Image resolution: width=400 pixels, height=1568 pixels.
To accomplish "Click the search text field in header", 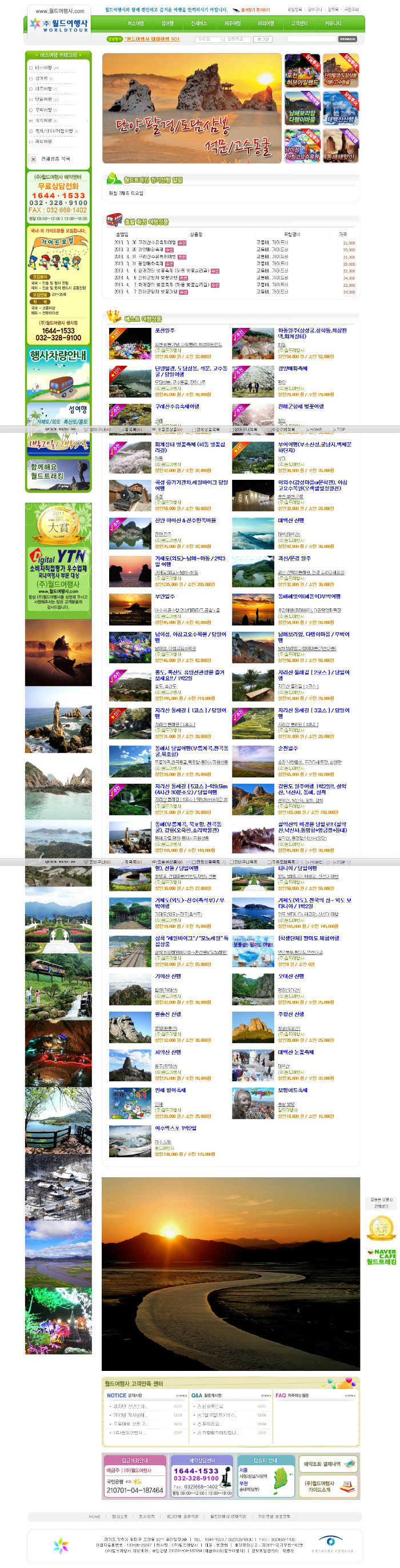I will point(310,39).
